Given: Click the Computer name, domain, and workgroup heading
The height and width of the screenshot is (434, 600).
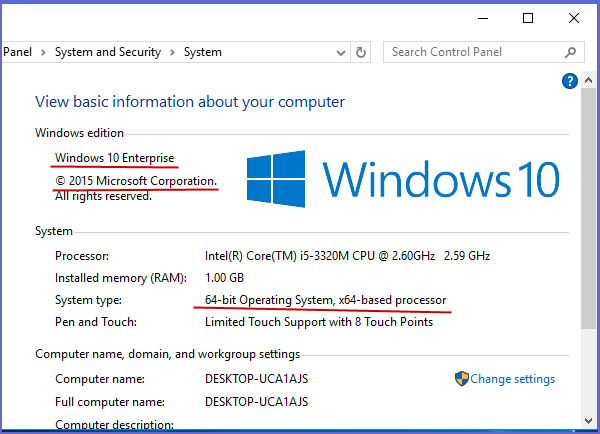Looking at the screenshot, I should [168, 354].
